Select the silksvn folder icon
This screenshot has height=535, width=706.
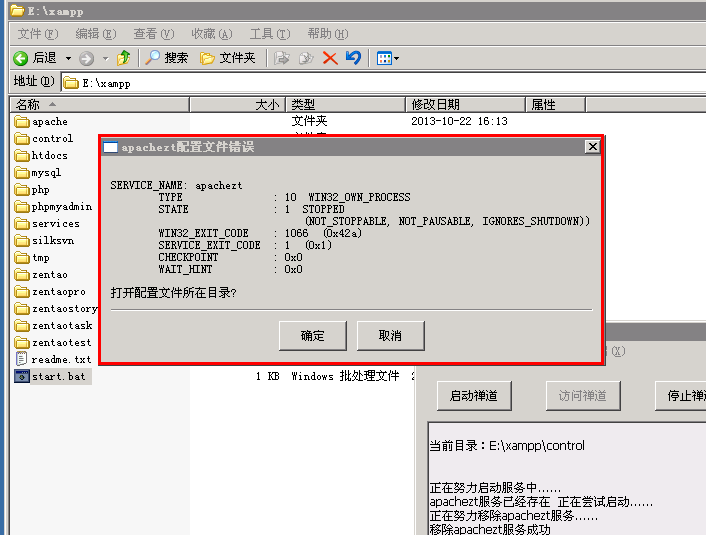click(22, 240)
